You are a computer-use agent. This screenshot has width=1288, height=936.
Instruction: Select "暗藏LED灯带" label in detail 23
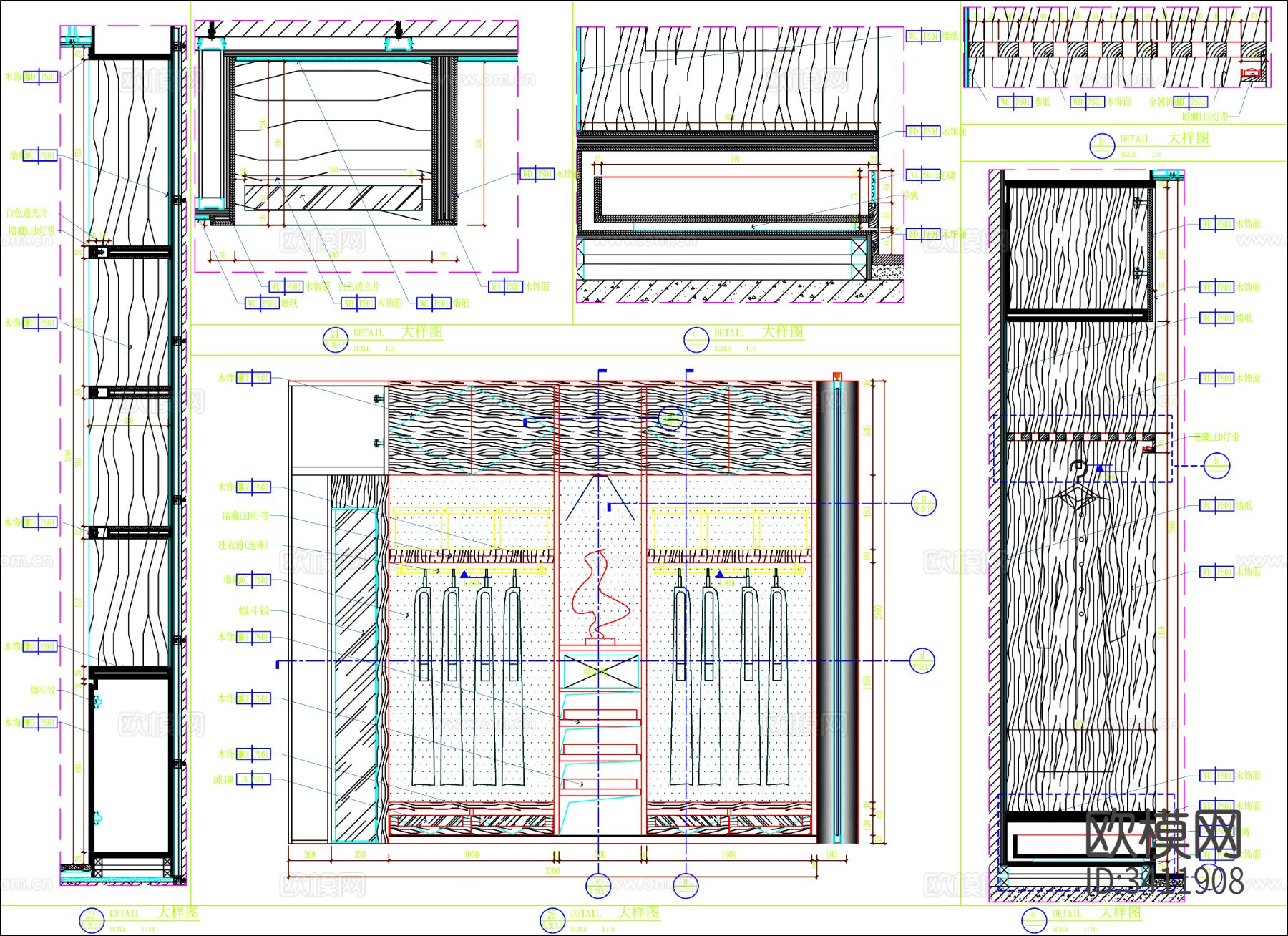[x=32, y=231]
